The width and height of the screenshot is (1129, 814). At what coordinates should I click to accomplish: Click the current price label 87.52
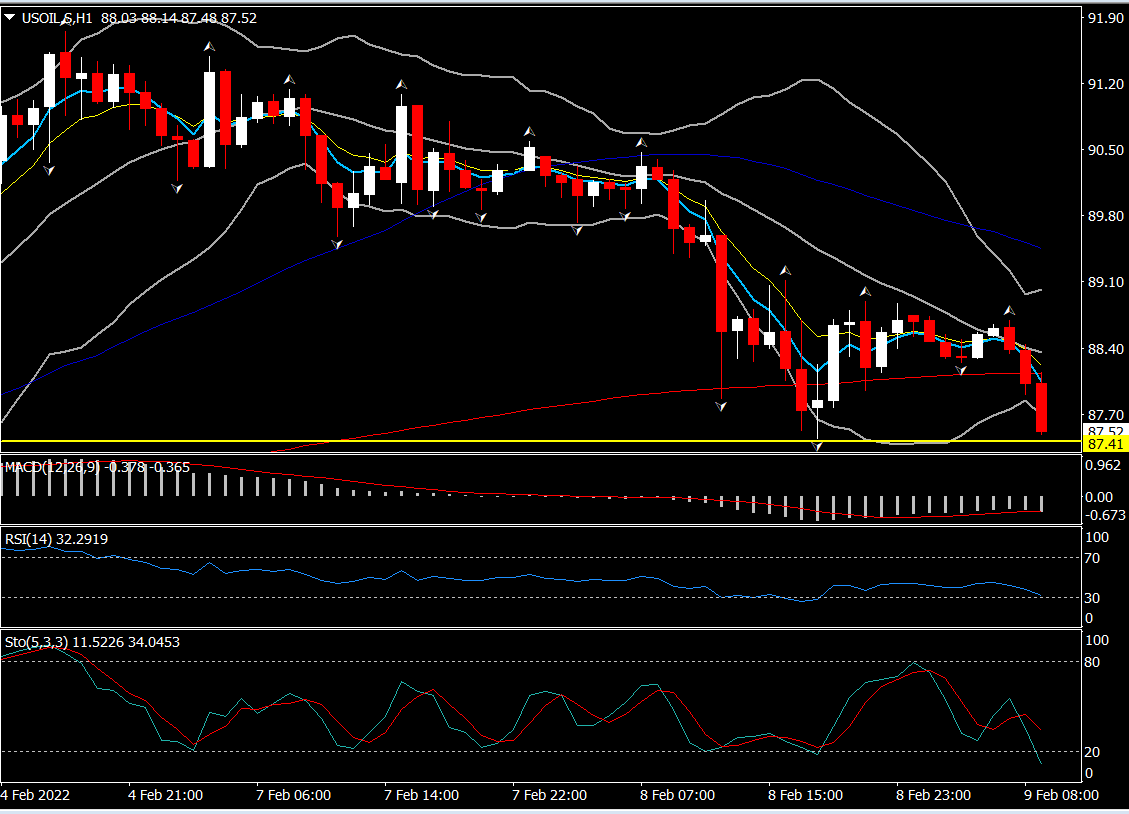point(1105,431)
